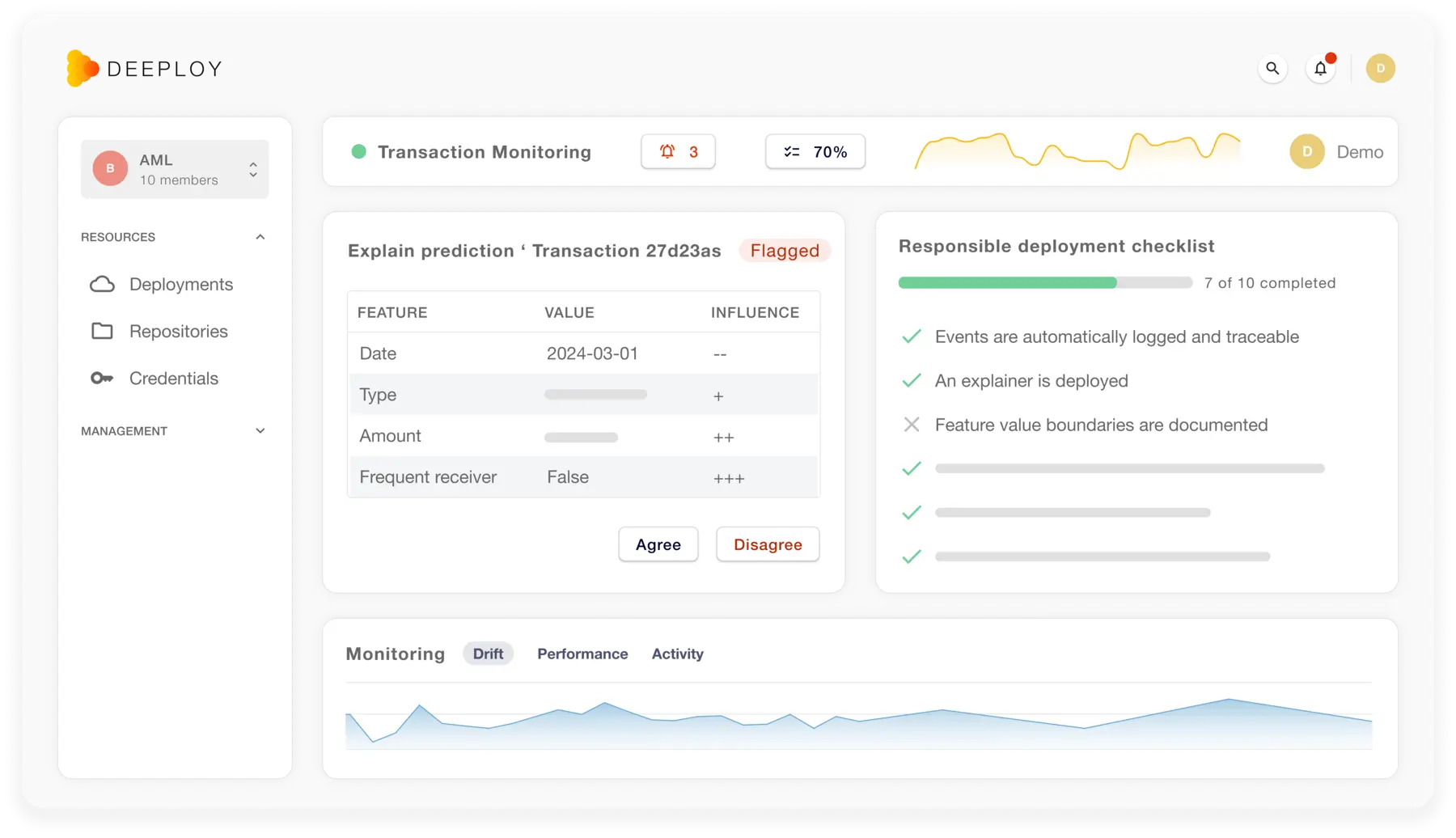
Task: Open the AML team switcher dropdown
Action: click(175, 169)
